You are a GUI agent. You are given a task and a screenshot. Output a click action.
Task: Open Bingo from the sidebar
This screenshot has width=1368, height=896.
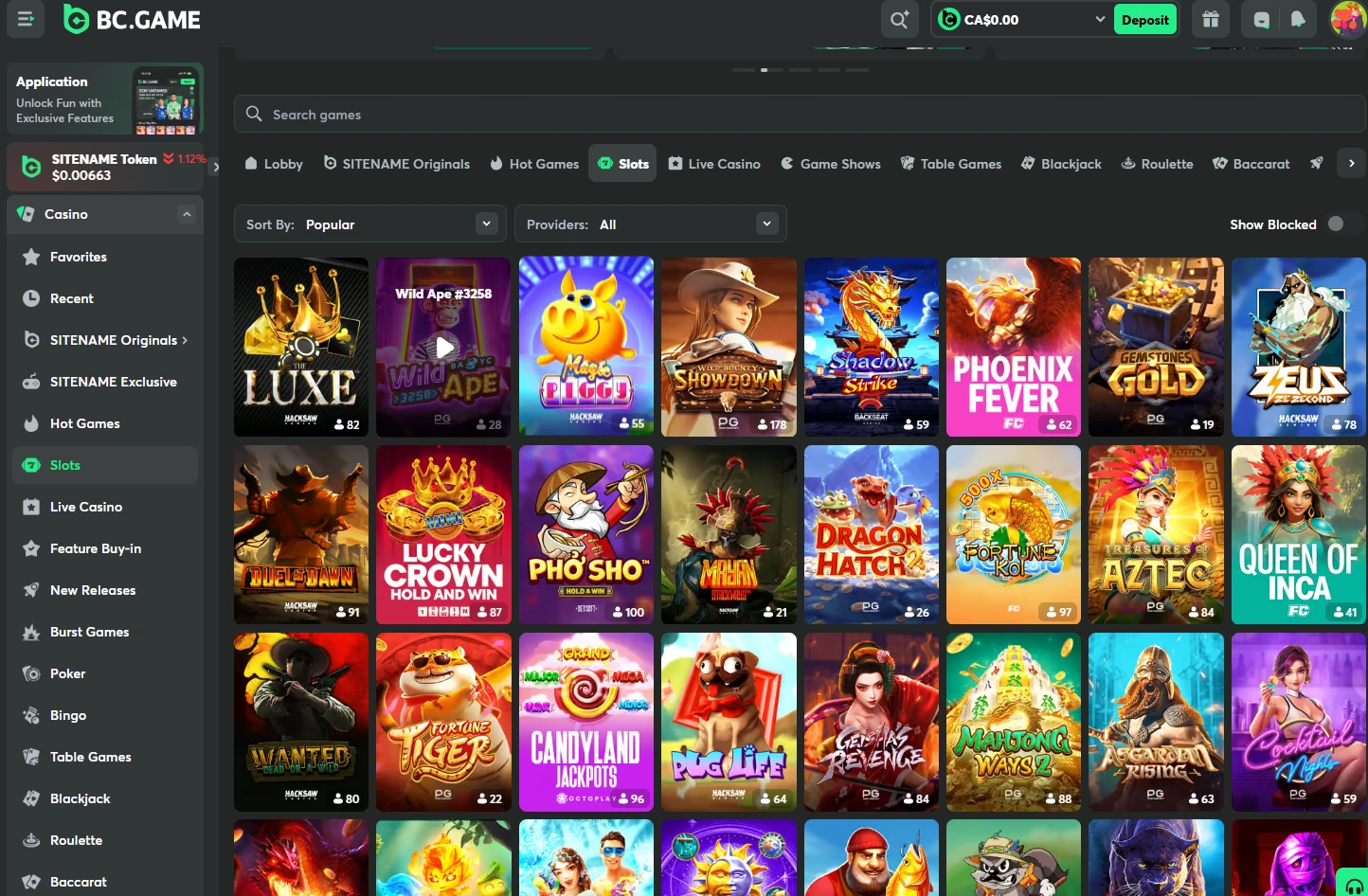click(67, 715)
